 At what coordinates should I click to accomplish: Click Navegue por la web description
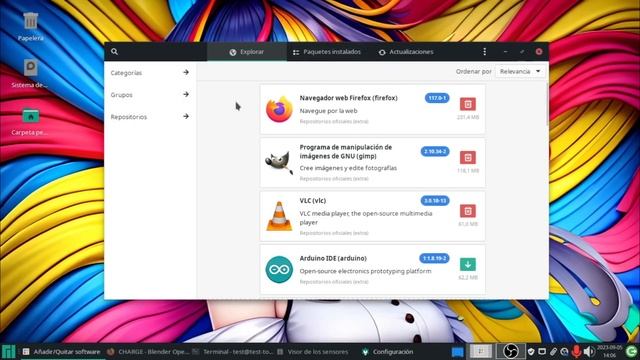(328, 111)
